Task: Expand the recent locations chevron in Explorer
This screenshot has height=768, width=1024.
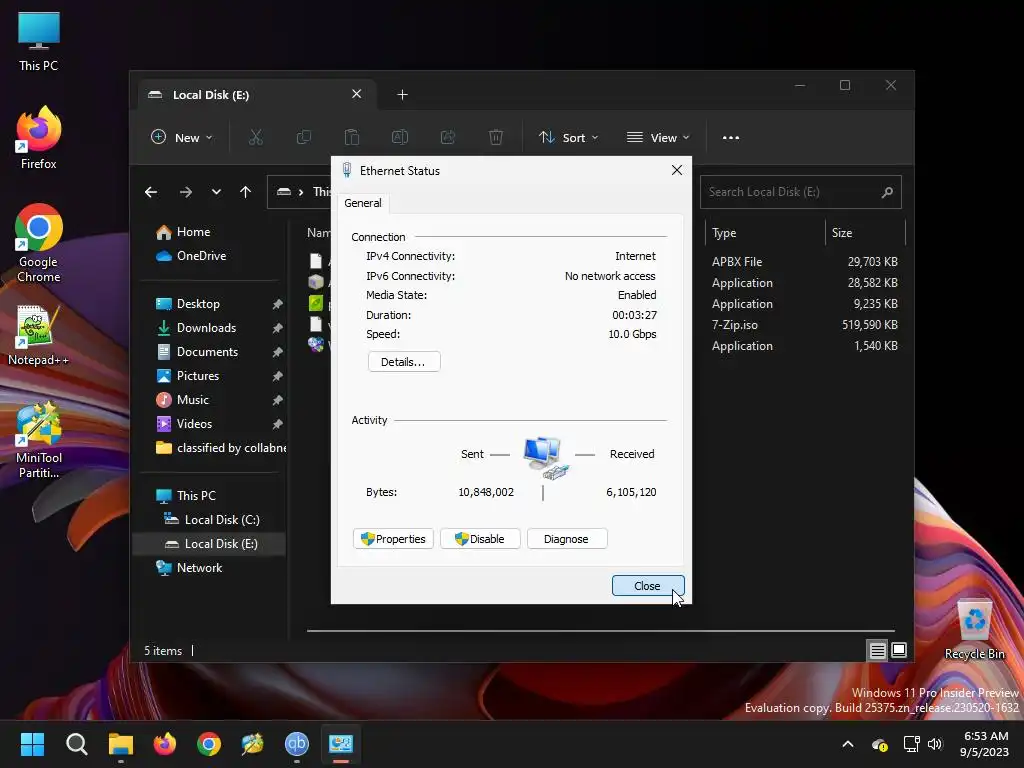Action: 216,192
